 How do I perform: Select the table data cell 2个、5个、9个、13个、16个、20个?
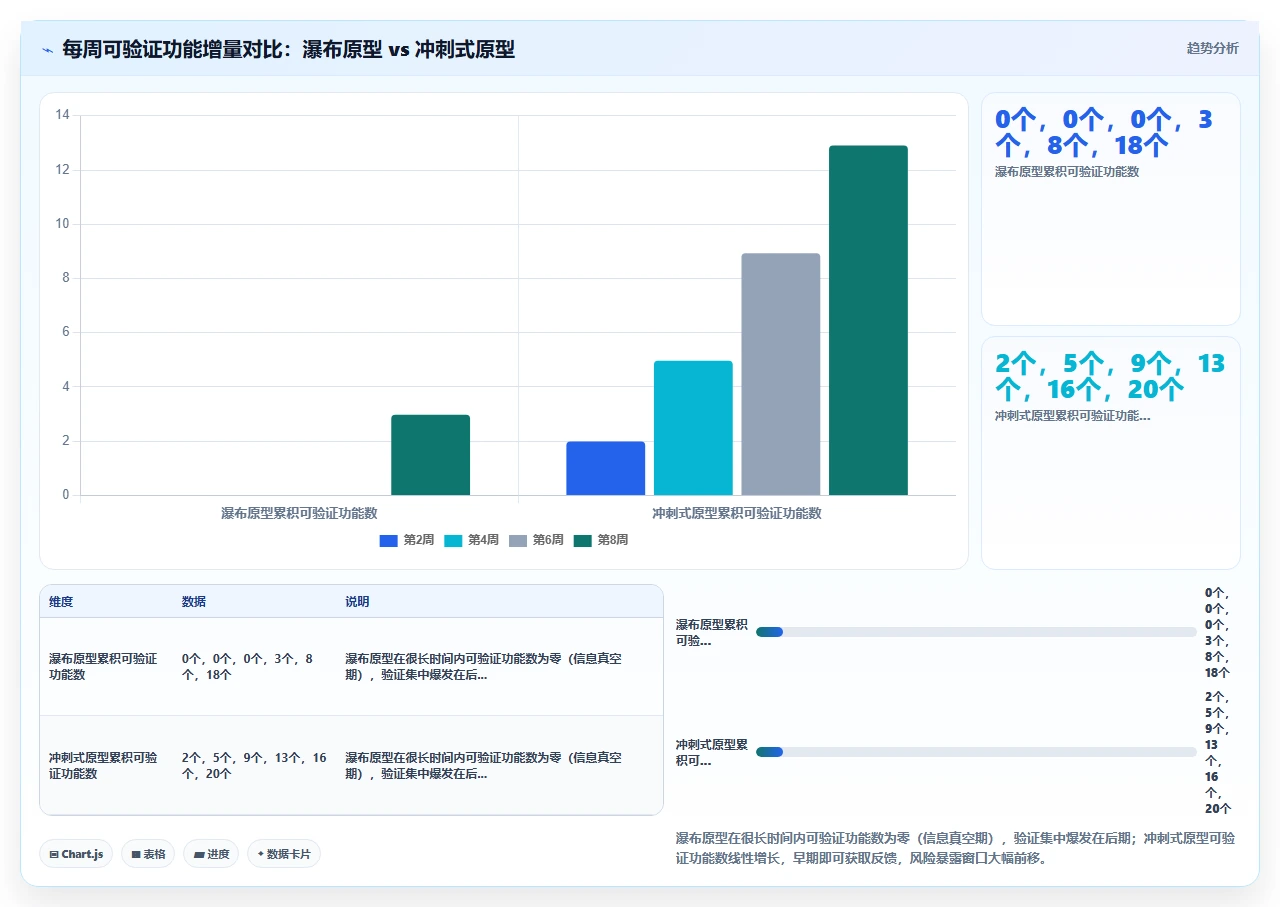click(x=254, y=766)
